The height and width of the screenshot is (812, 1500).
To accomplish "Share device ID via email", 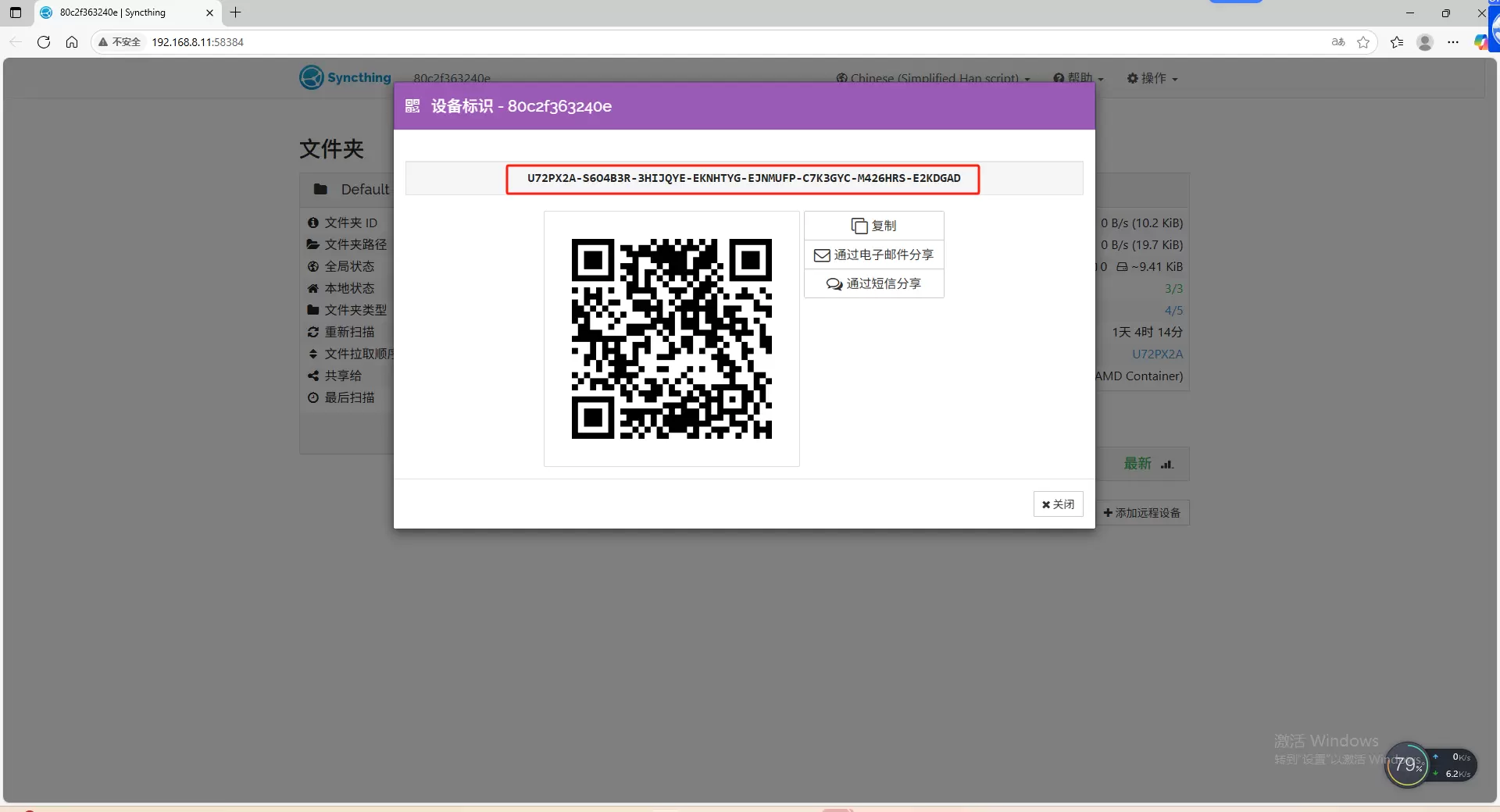I will tap(873, 255).
